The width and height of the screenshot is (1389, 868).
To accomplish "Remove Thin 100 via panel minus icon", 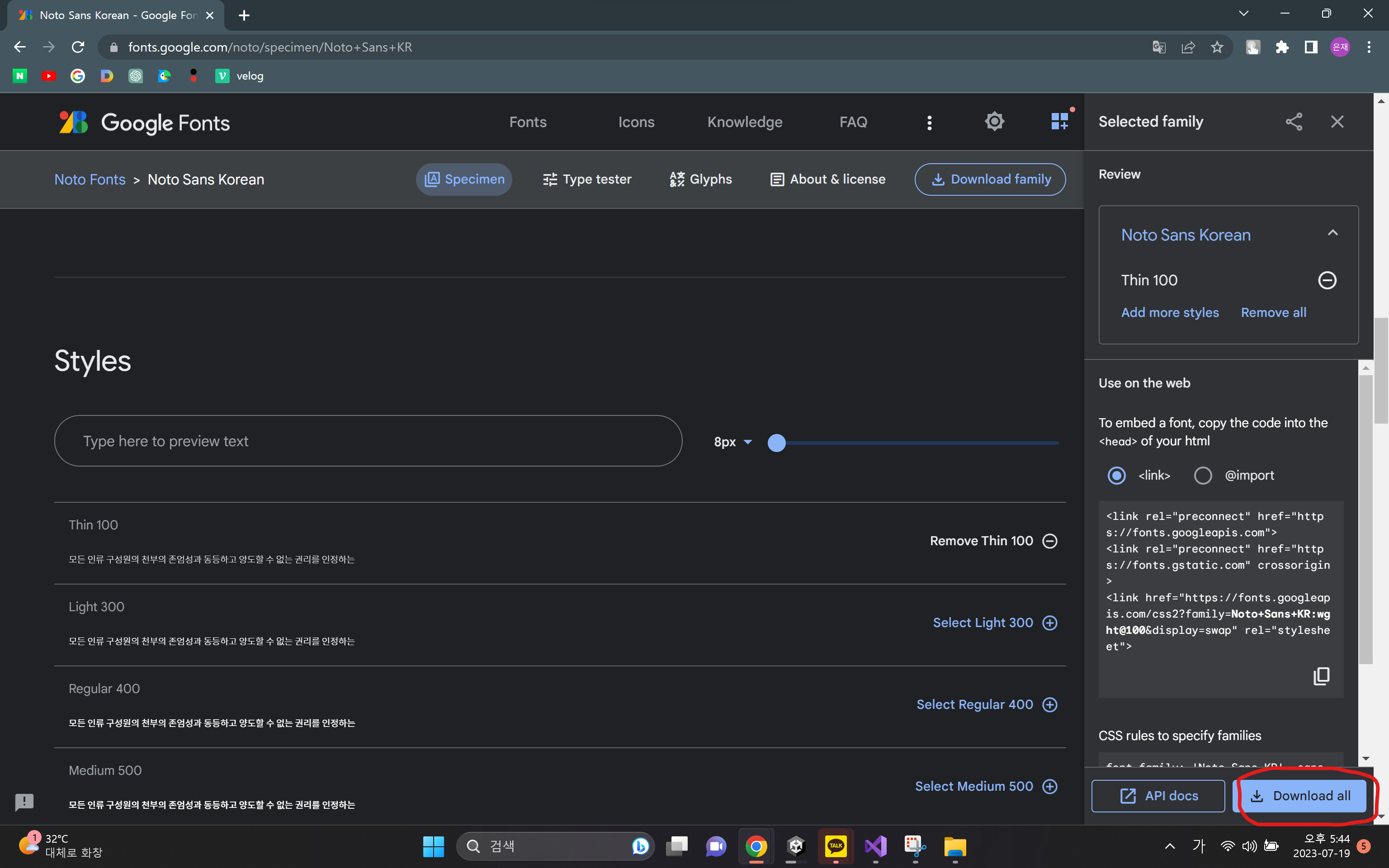I will 1327,280.
